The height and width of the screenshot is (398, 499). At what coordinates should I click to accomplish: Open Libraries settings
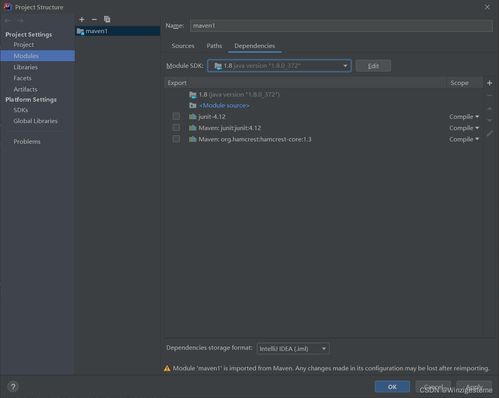(26, 67)
